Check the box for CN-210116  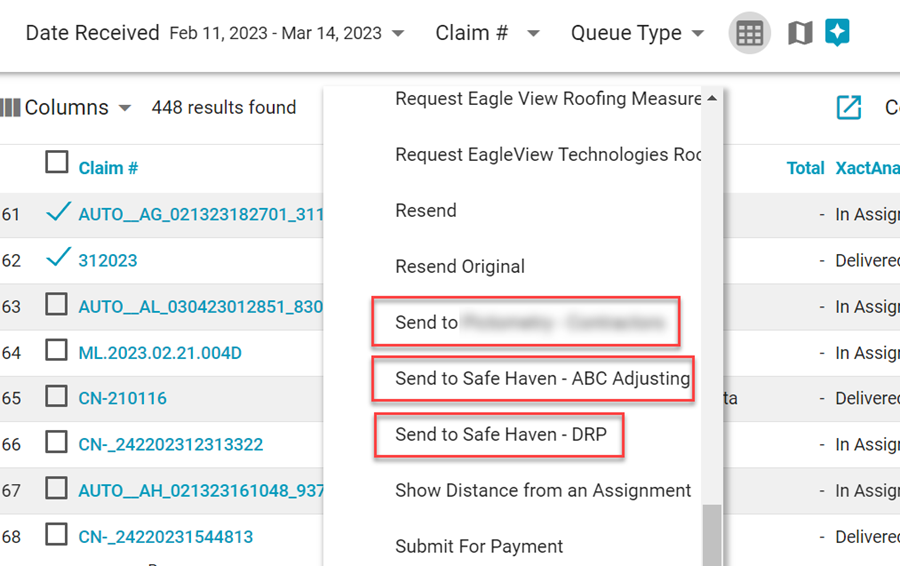(56, 396)
